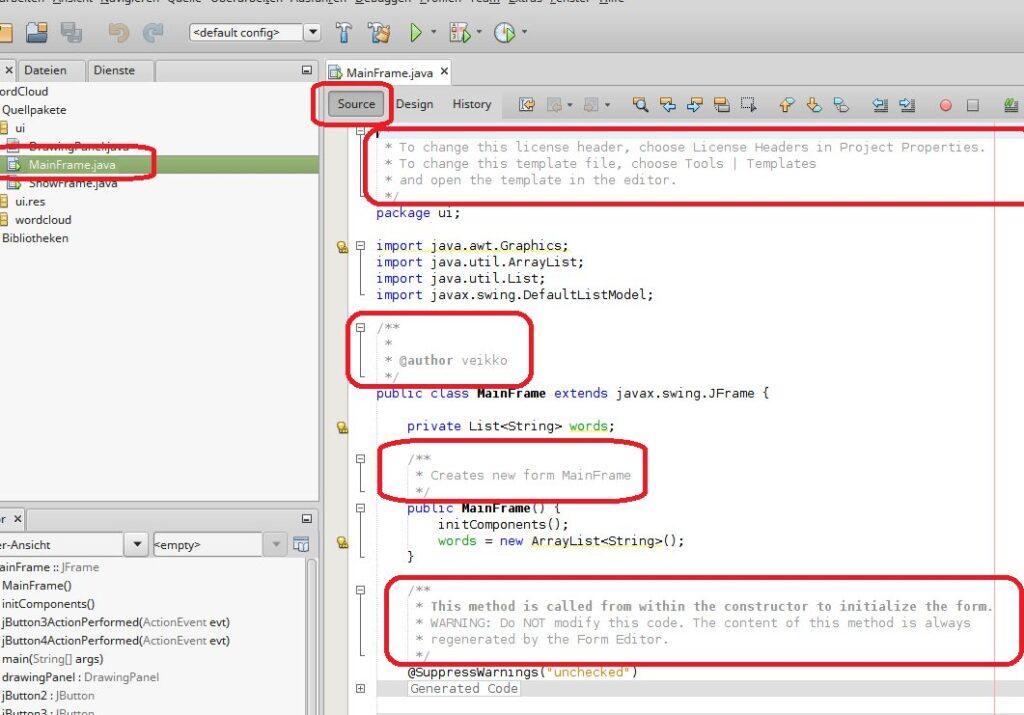Viewport: 1024px width, 715px height.
Task: Open the default config dropdown
Action: tap(312, 33)
